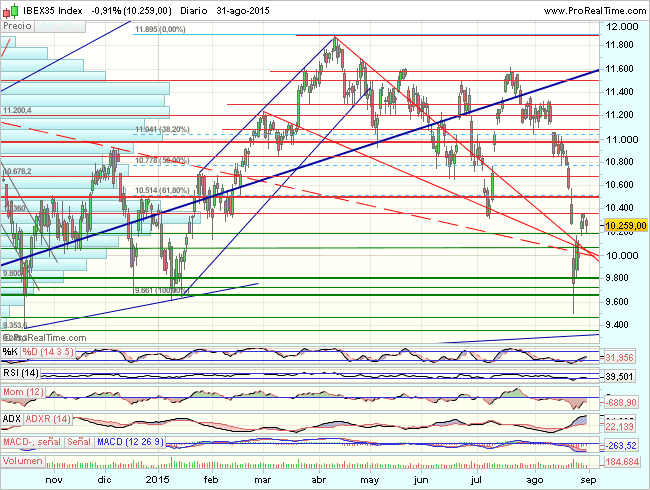Click the 11.000 price axis label
650x490 pixels.
(622, 139)
